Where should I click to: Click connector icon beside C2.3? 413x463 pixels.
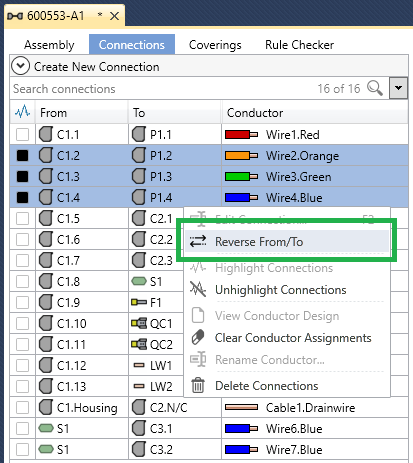[x=139, y=260]
